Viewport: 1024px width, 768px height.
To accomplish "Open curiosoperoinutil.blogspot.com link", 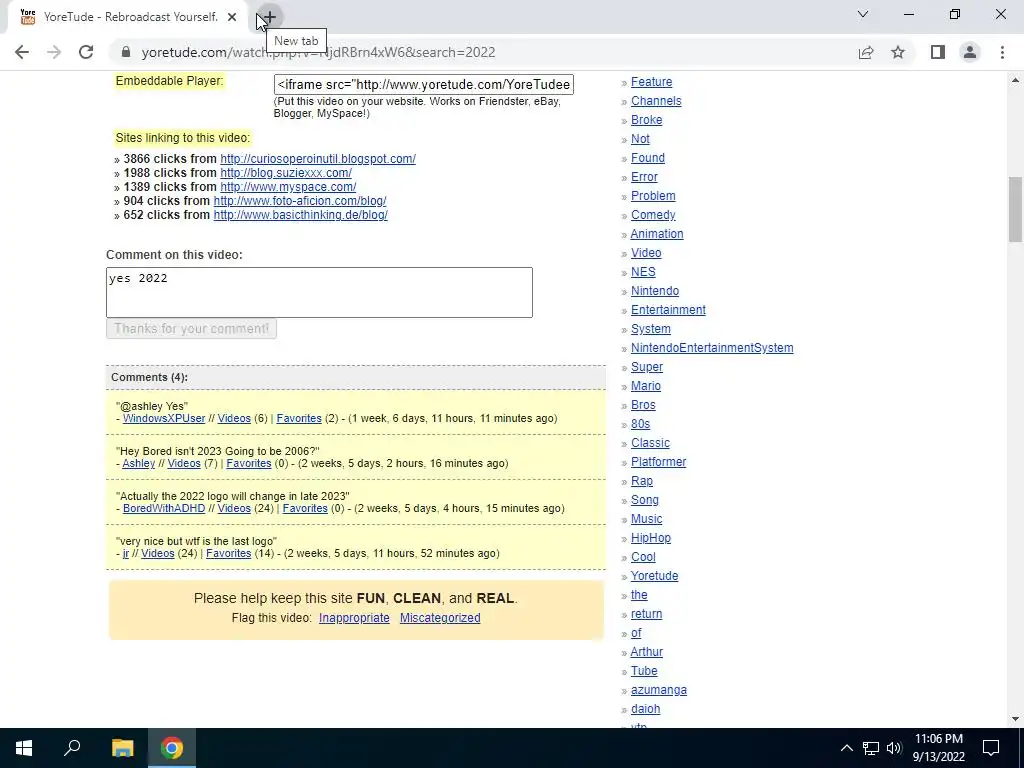I will coord(318,159).
